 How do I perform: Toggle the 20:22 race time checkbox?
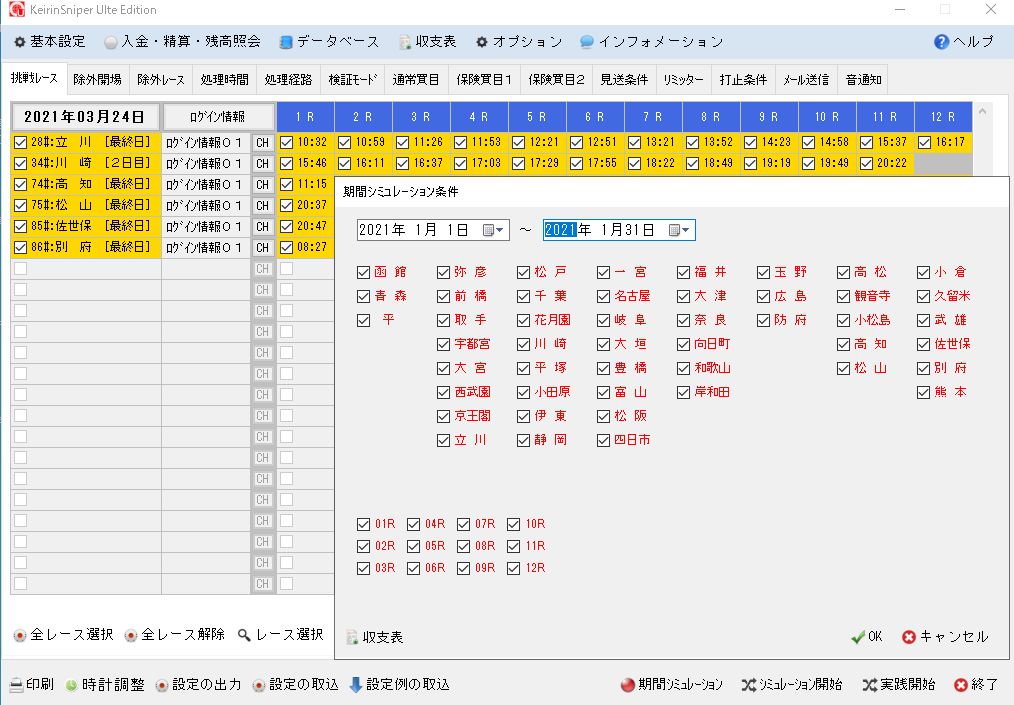[x=867, y=164]
